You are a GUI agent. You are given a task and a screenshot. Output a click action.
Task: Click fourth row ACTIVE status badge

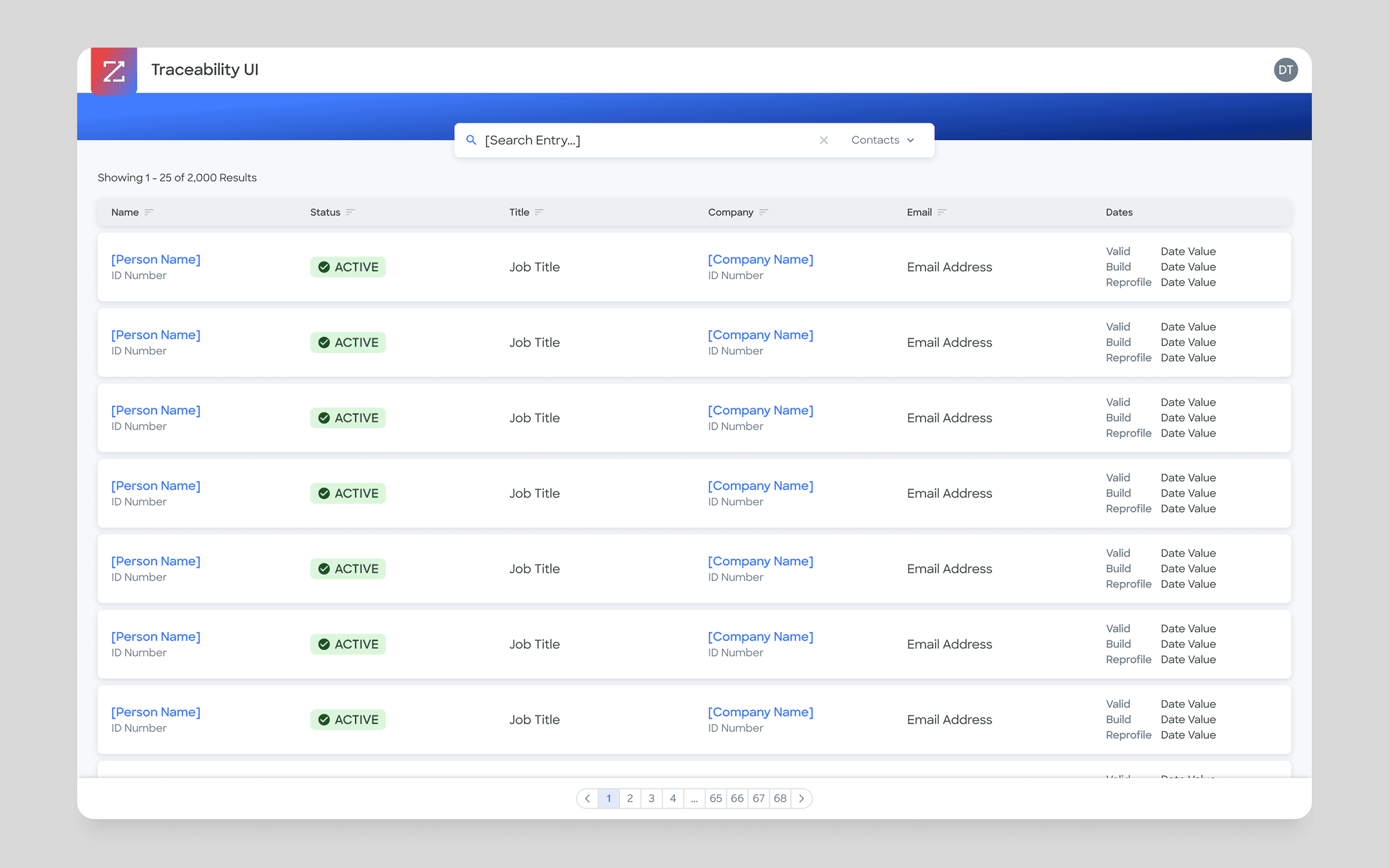[x=348, y=493]
